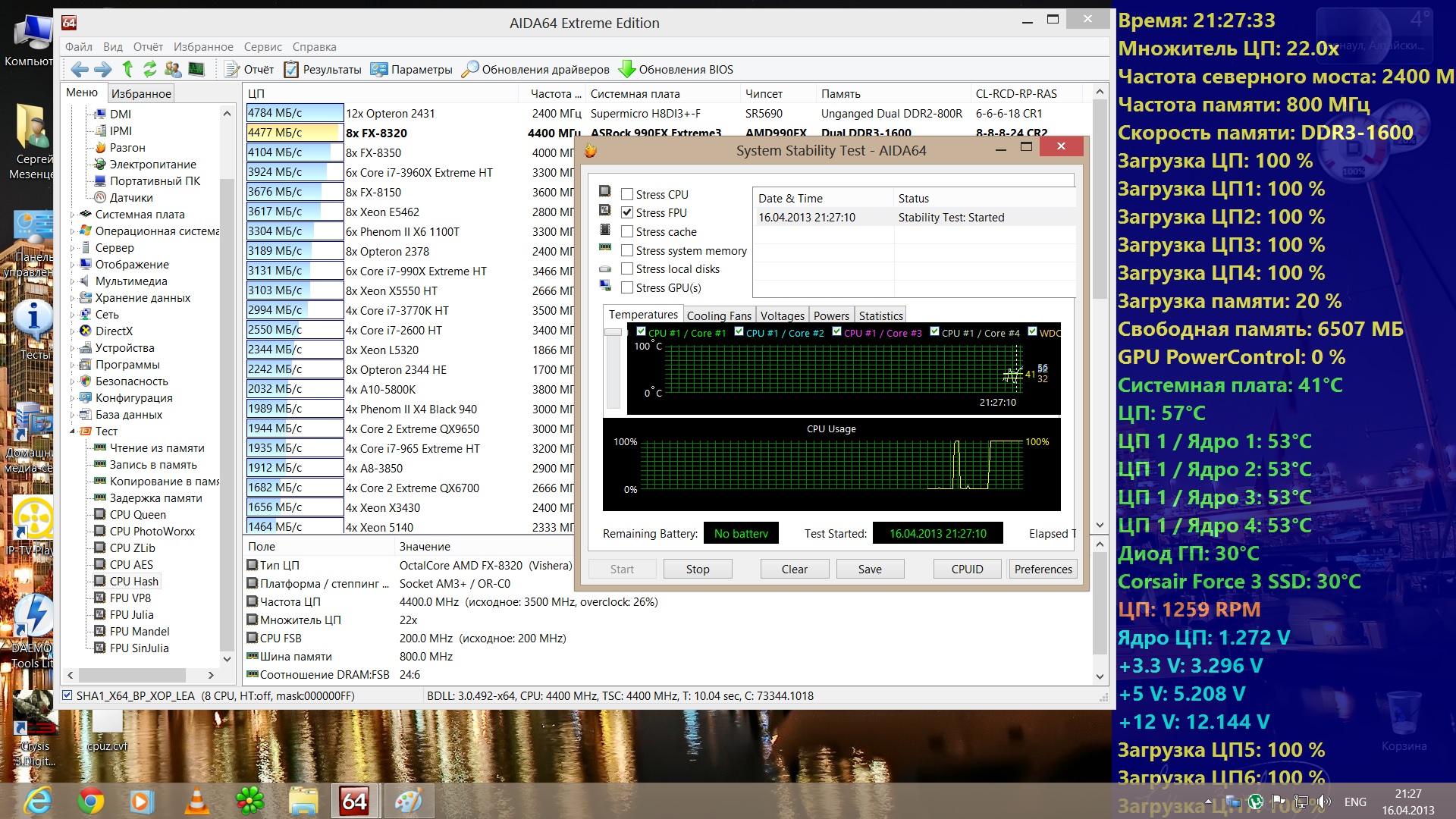Click the Preferences button
This screenshot has width=1456, height=819.
pos(1043,569)
